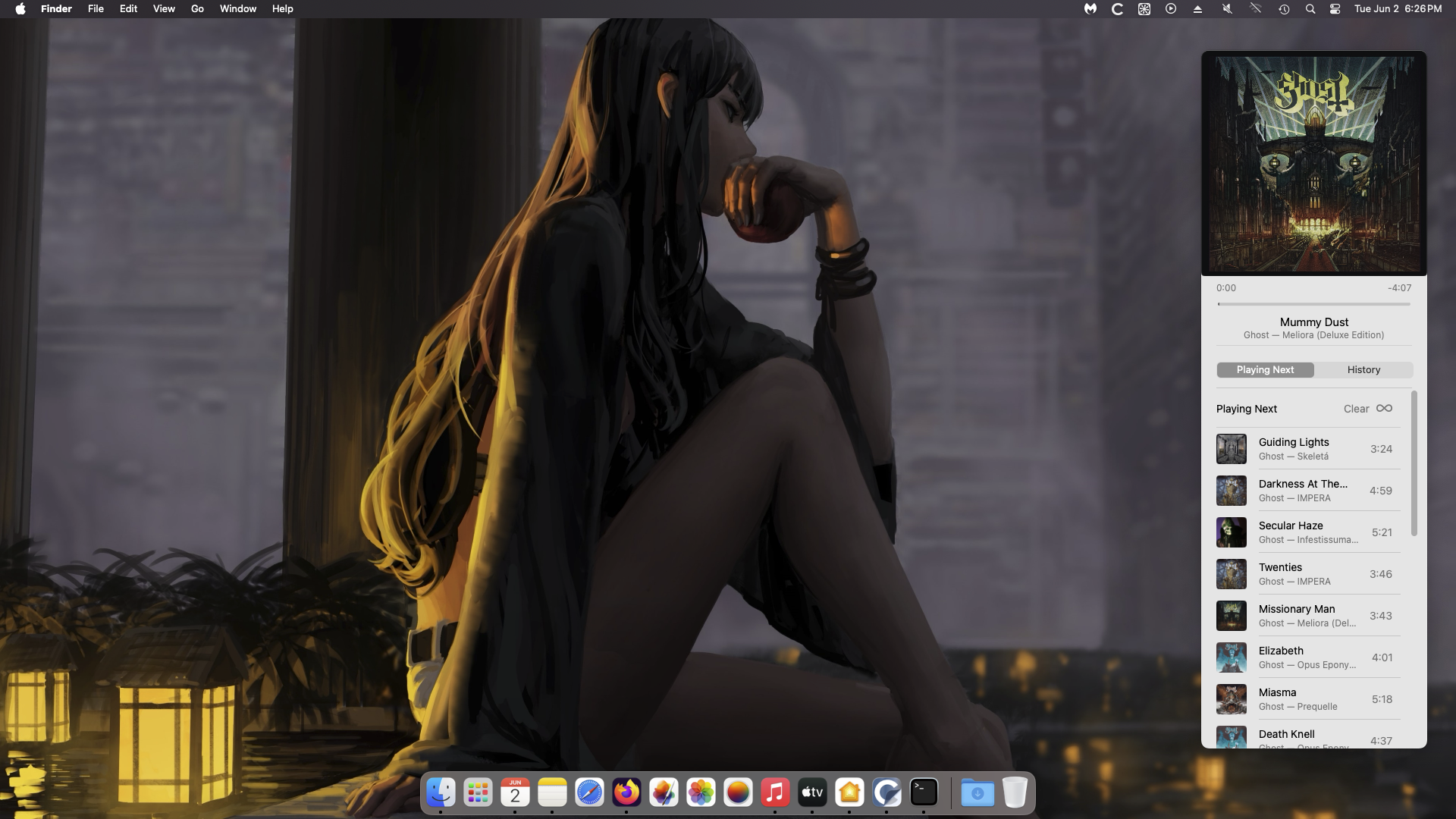The image size is (1456, 819).
Task: Click Ghost — Meliora (Deluxe Edition) subtitle
Action: 1313,335
